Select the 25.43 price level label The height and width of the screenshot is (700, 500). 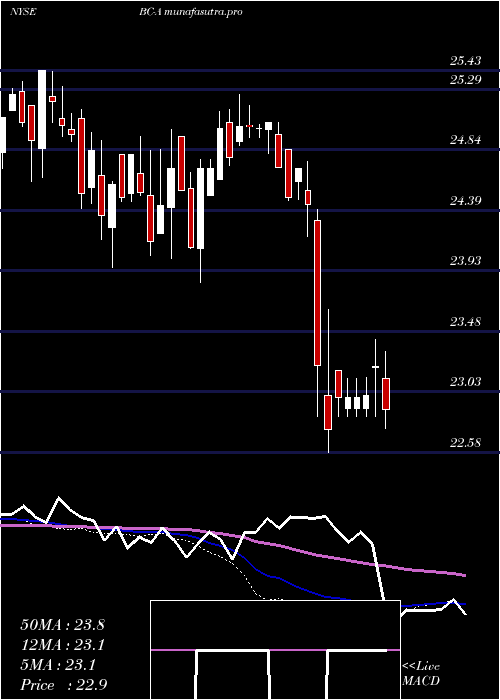pos(467,61)
